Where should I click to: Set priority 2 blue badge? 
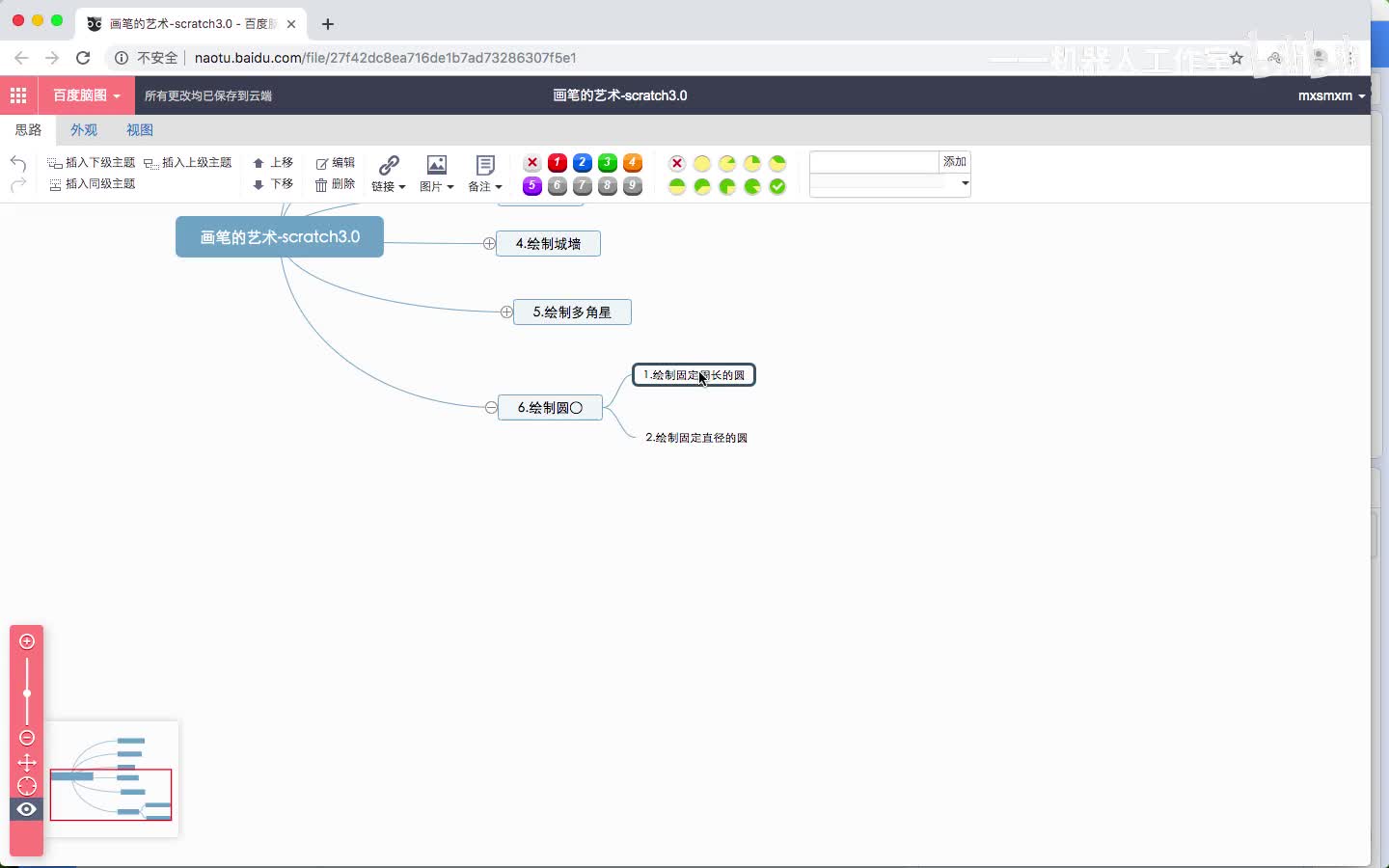[x=583, y=163]
